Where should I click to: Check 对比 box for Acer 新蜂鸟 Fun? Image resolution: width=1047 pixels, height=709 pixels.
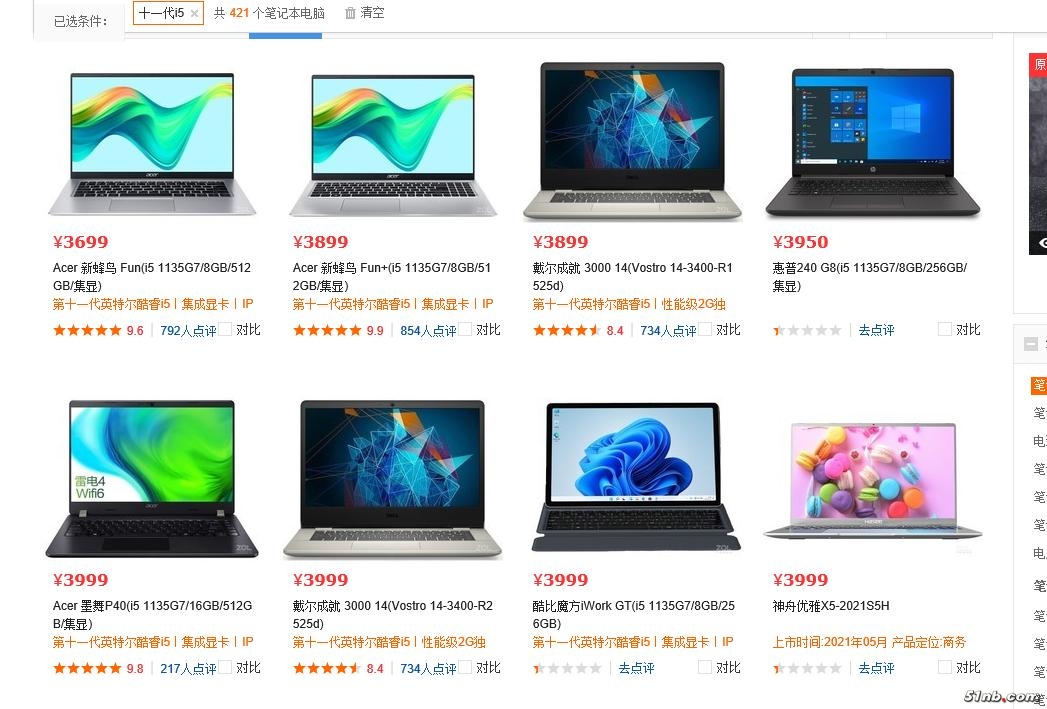(x=225, y=328)
